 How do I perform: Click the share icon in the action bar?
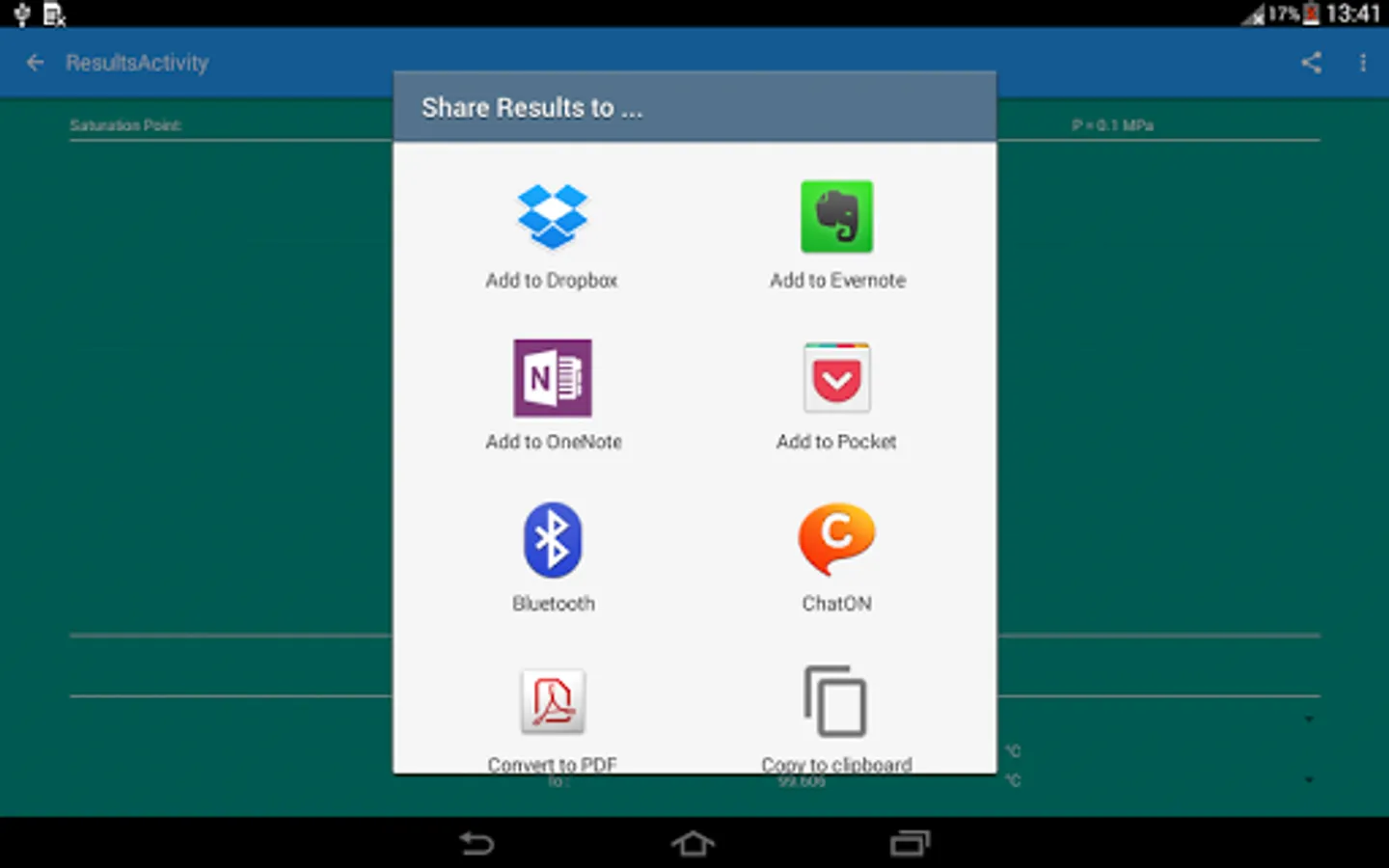pos(1311,63)
